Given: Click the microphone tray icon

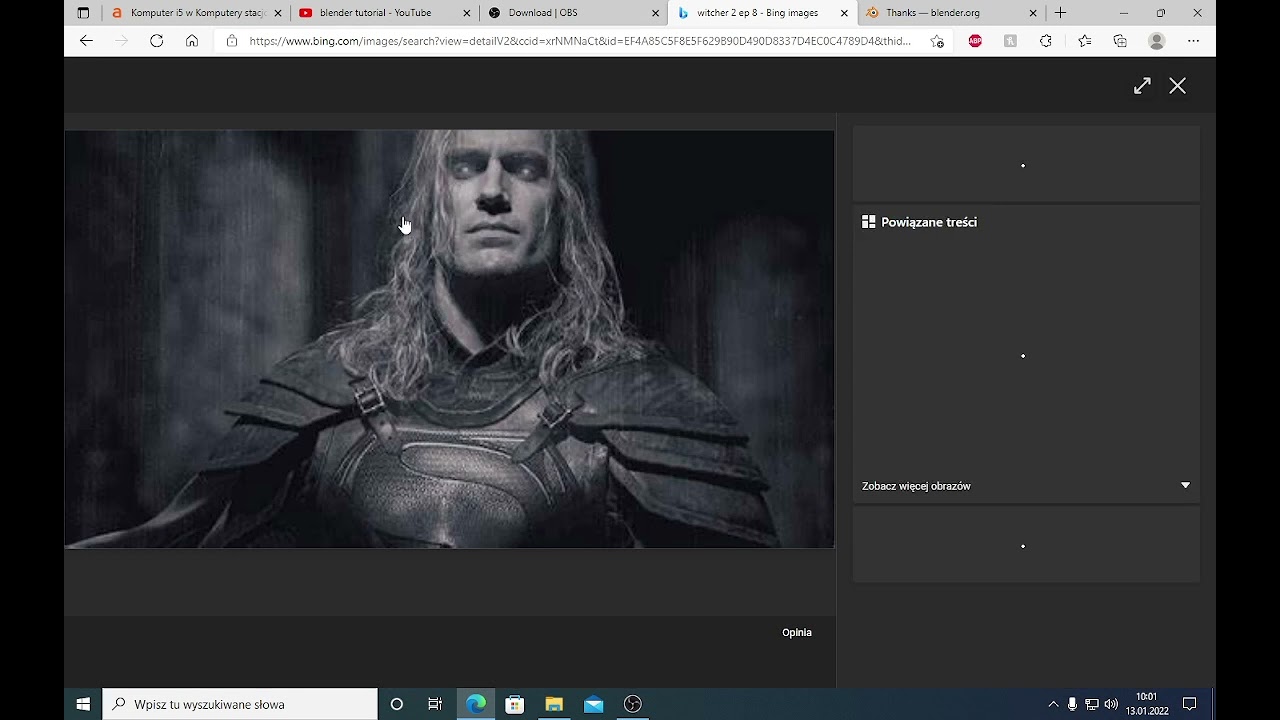Looking at the screenshot, I should (x=1072, y=704).
